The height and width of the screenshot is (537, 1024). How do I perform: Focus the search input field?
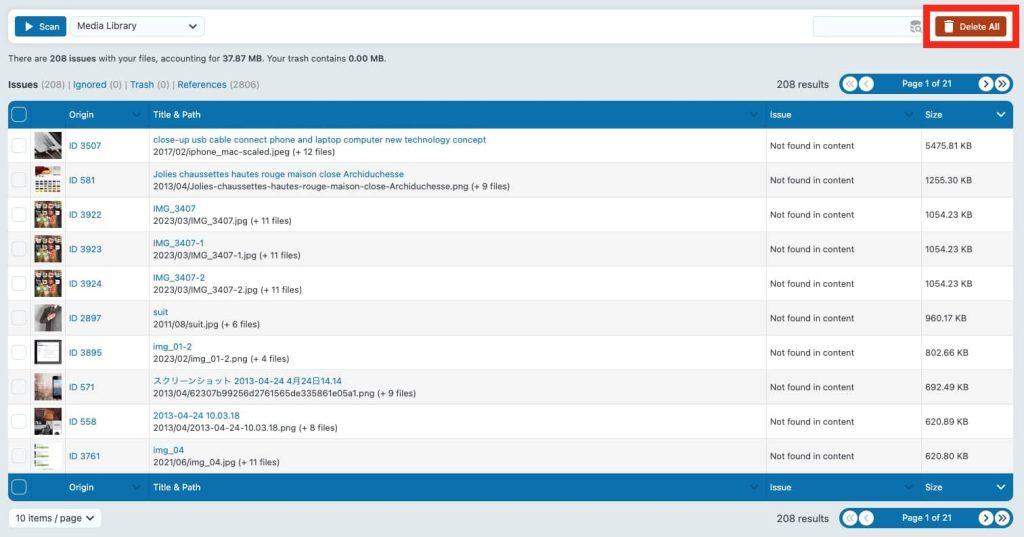coord(860,27)
